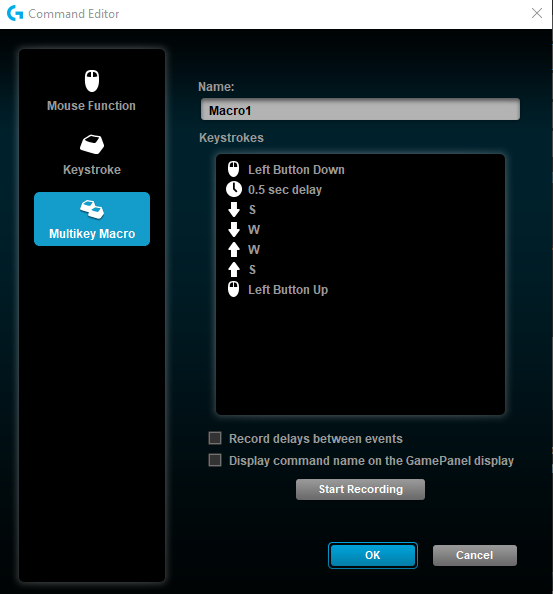Click the mouse icon beside Left Button Up
Image resolution: width=553 pixels, height=594 pixels.
click(234, 289)
